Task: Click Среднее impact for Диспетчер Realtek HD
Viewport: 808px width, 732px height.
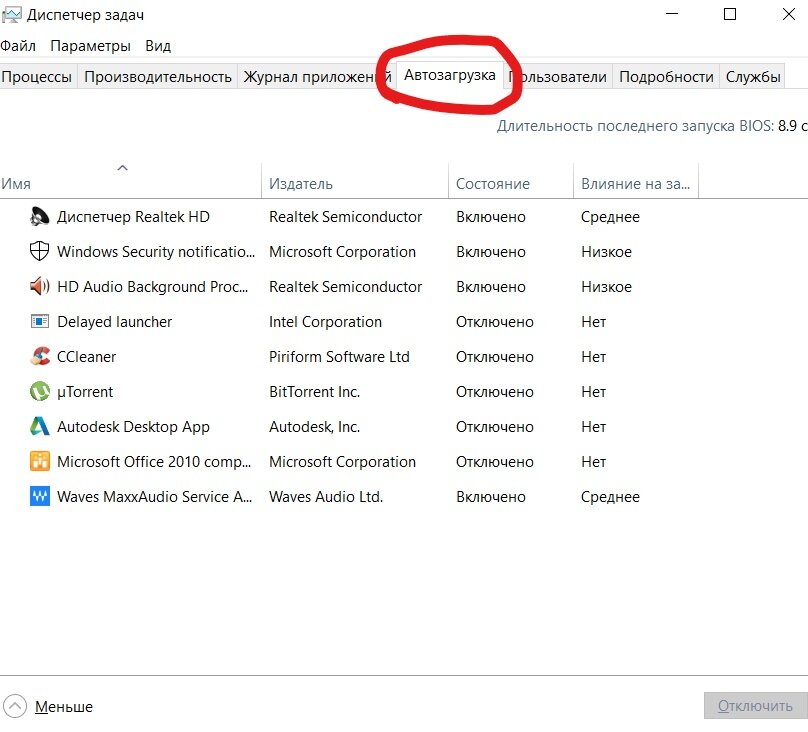Action: tap(610, 217)
